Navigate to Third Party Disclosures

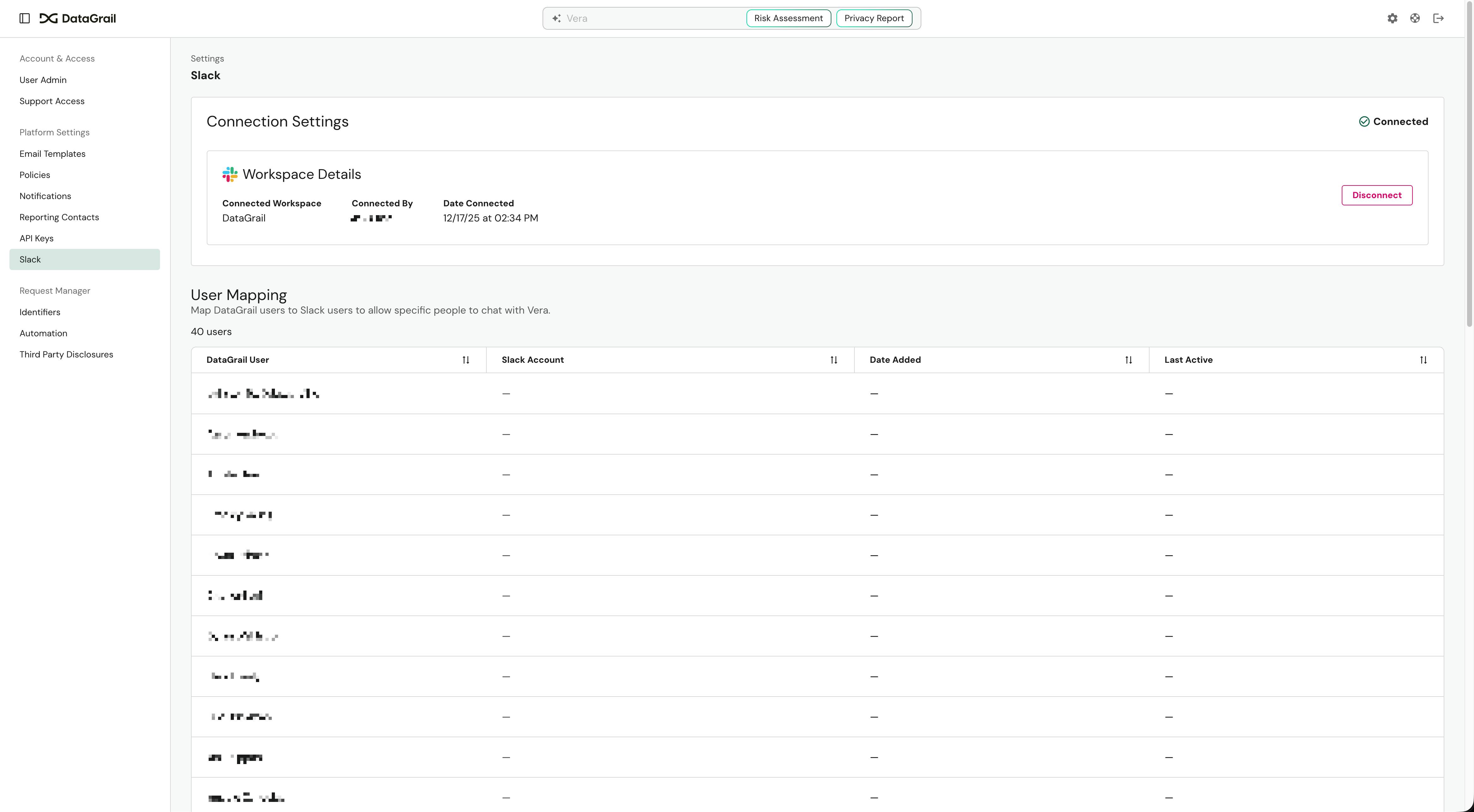[66, 355]
